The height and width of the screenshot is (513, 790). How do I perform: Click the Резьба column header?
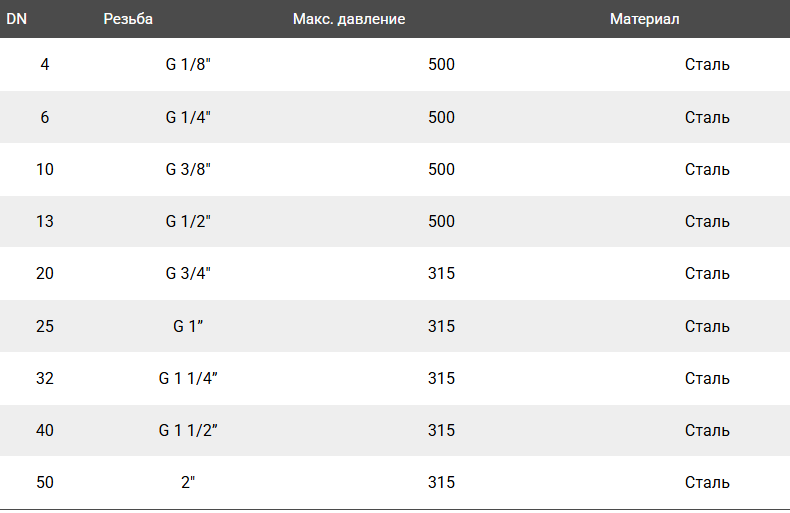coord(128,19)
